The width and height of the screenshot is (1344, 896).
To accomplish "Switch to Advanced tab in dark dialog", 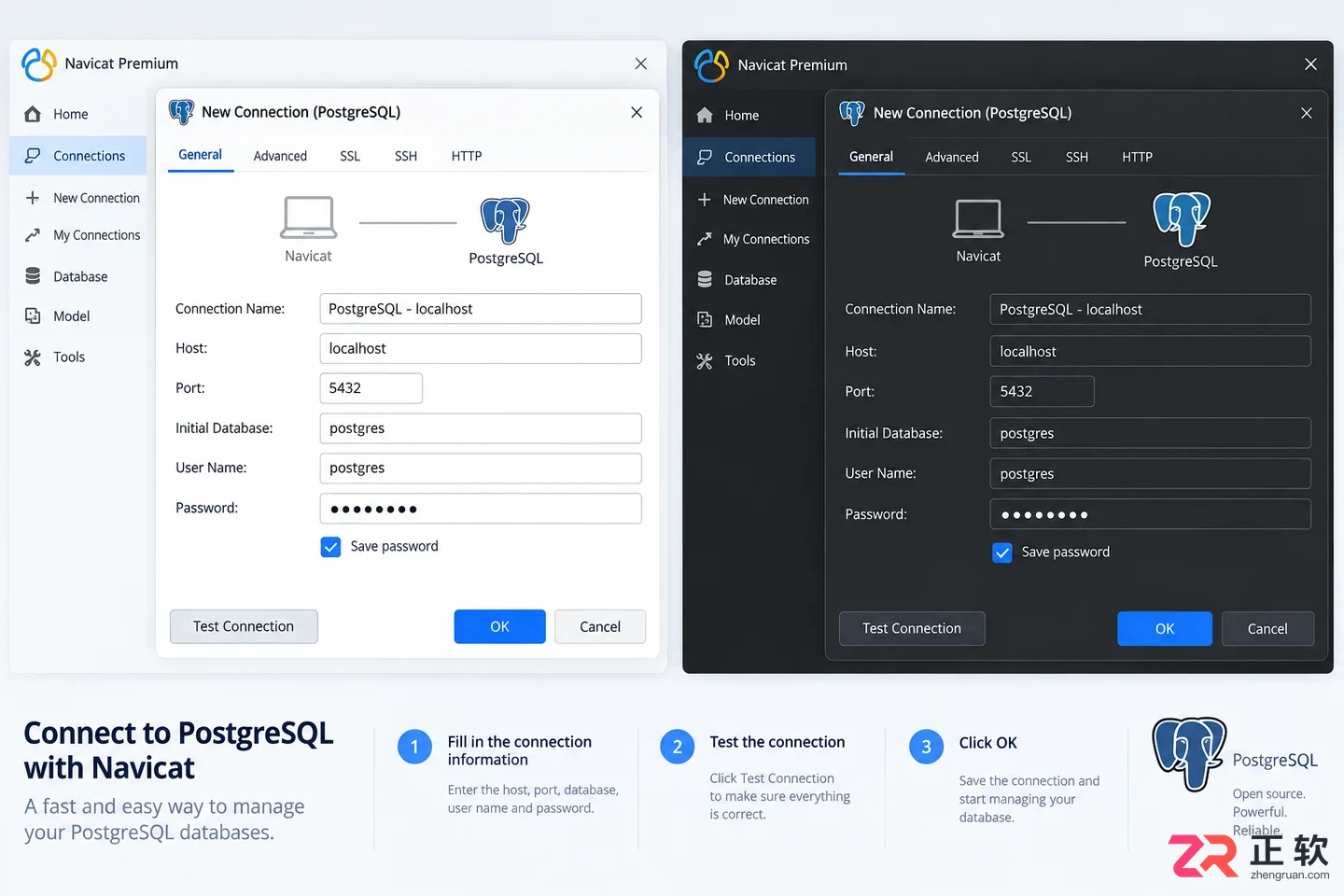I will pyautogui.click(x=952, y=157).
